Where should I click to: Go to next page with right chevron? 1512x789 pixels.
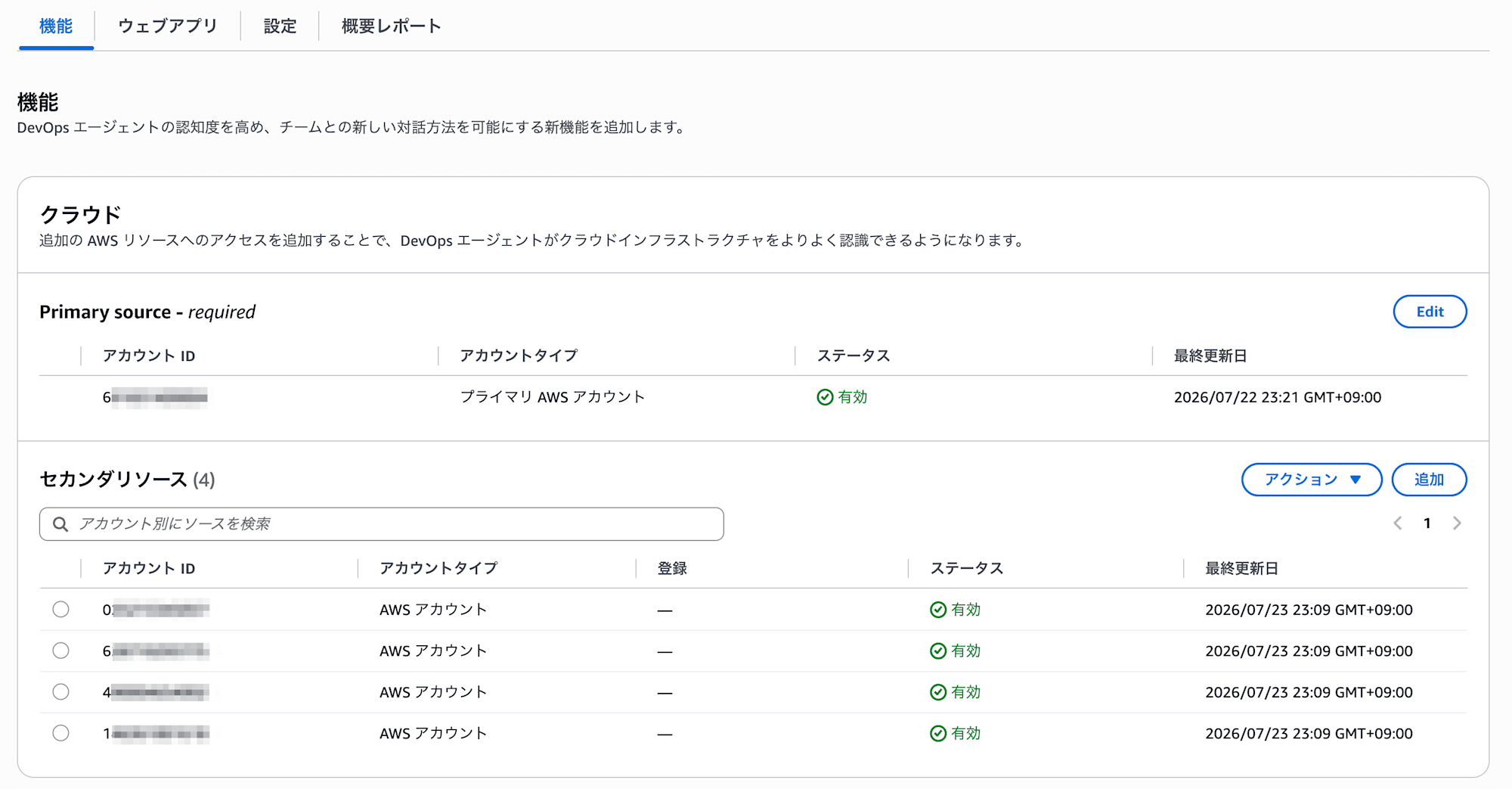pyautogui.click(x=1457, y=523)
